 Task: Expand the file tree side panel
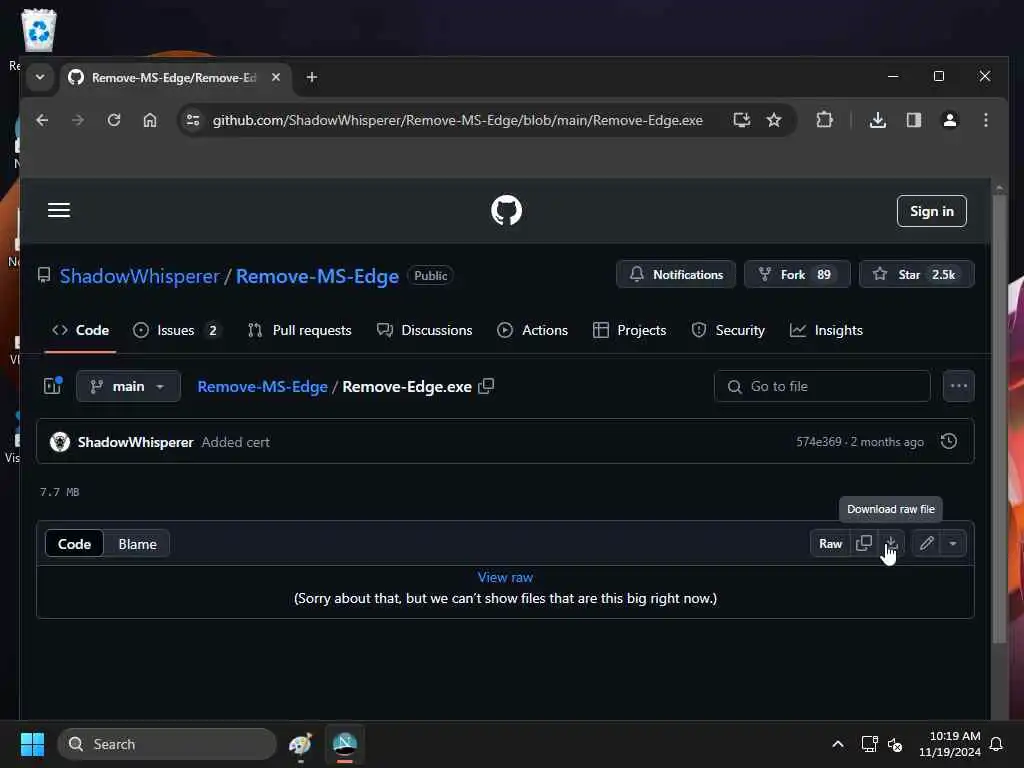click(x=52, y=387)
